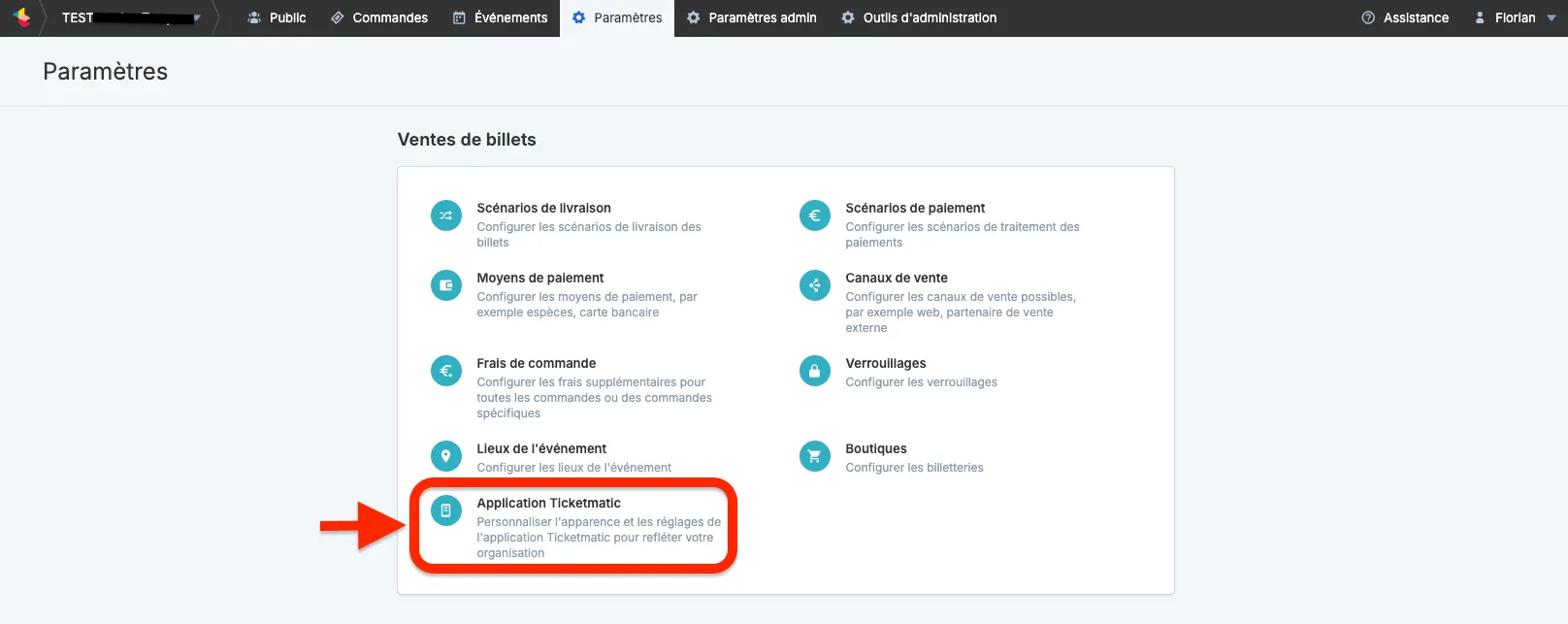1568x624 pixels.
Task: Open the Verrouillages padlock icon
Action: click(815, 371)
